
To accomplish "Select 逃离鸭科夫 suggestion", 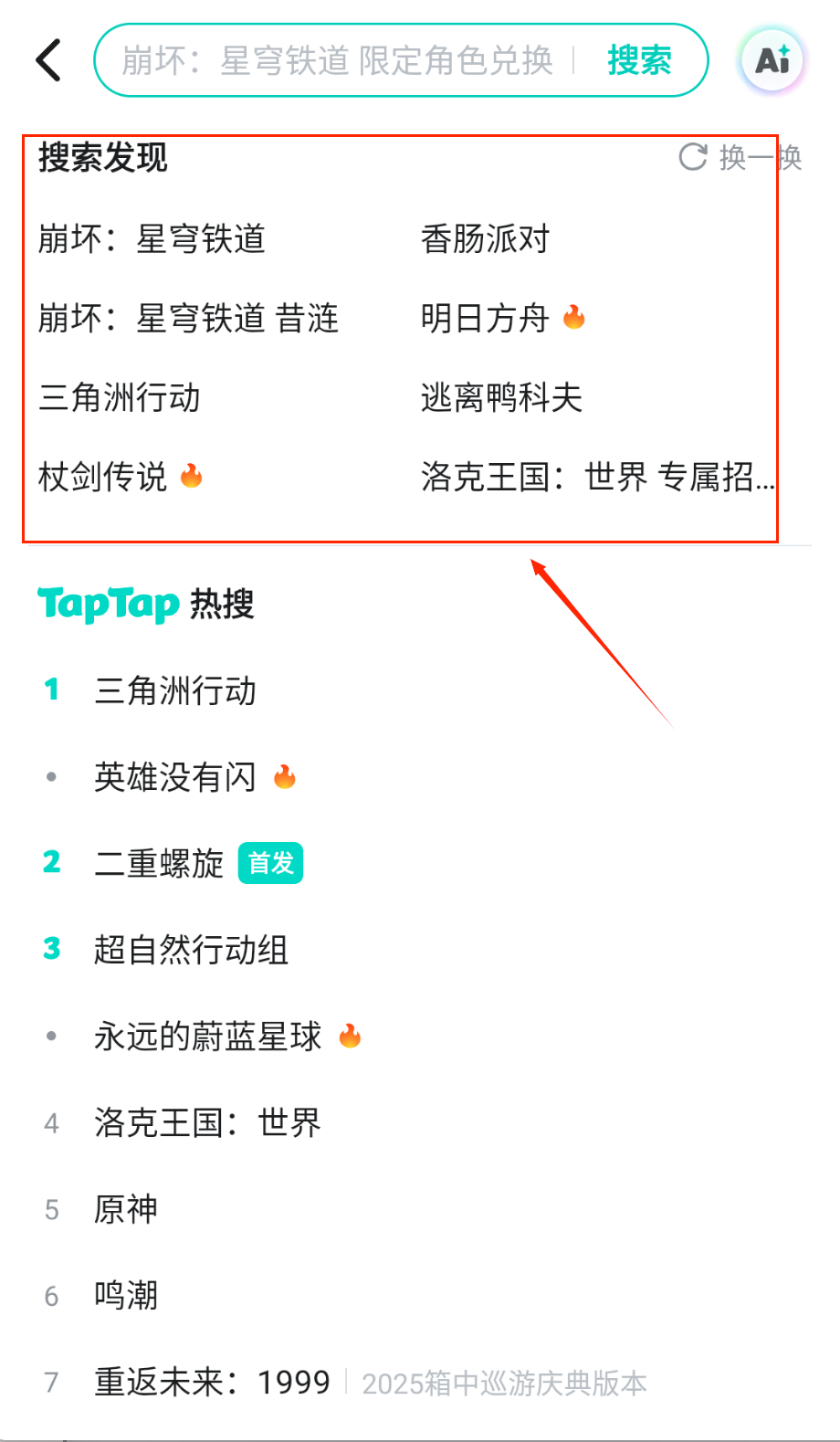I will click(501, 398).
